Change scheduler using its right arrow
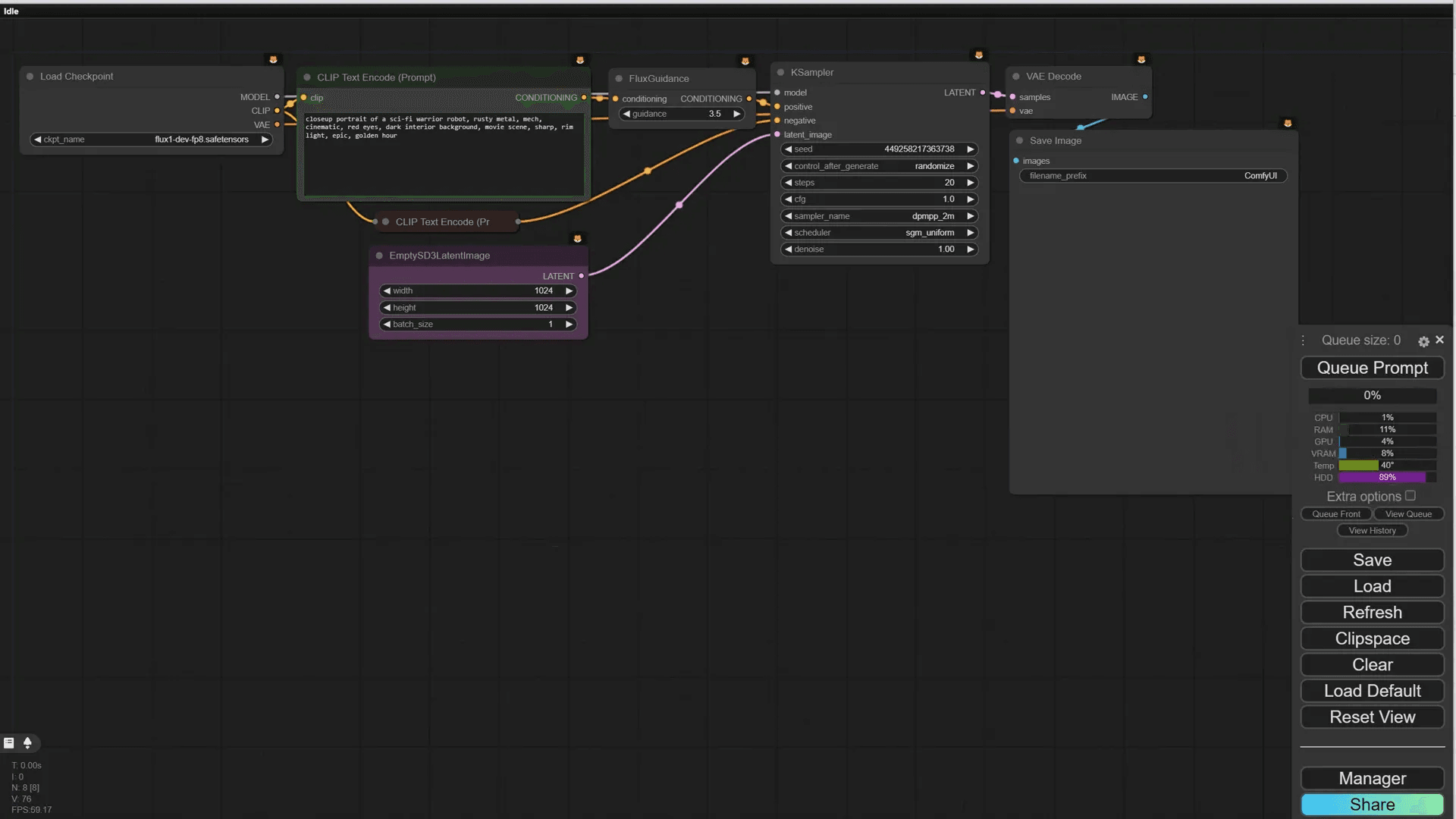Viewport: 1456px width, 819px height. tap(971, 233)
